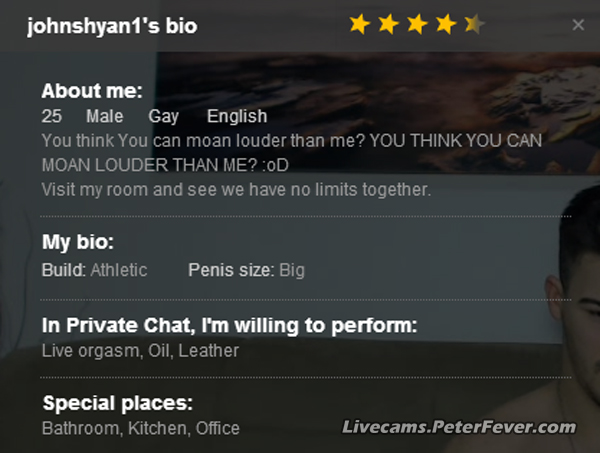600x453 pixels.
Task: Click the Live orgasm, Oil, Leather text
Action: pos(140,351)
